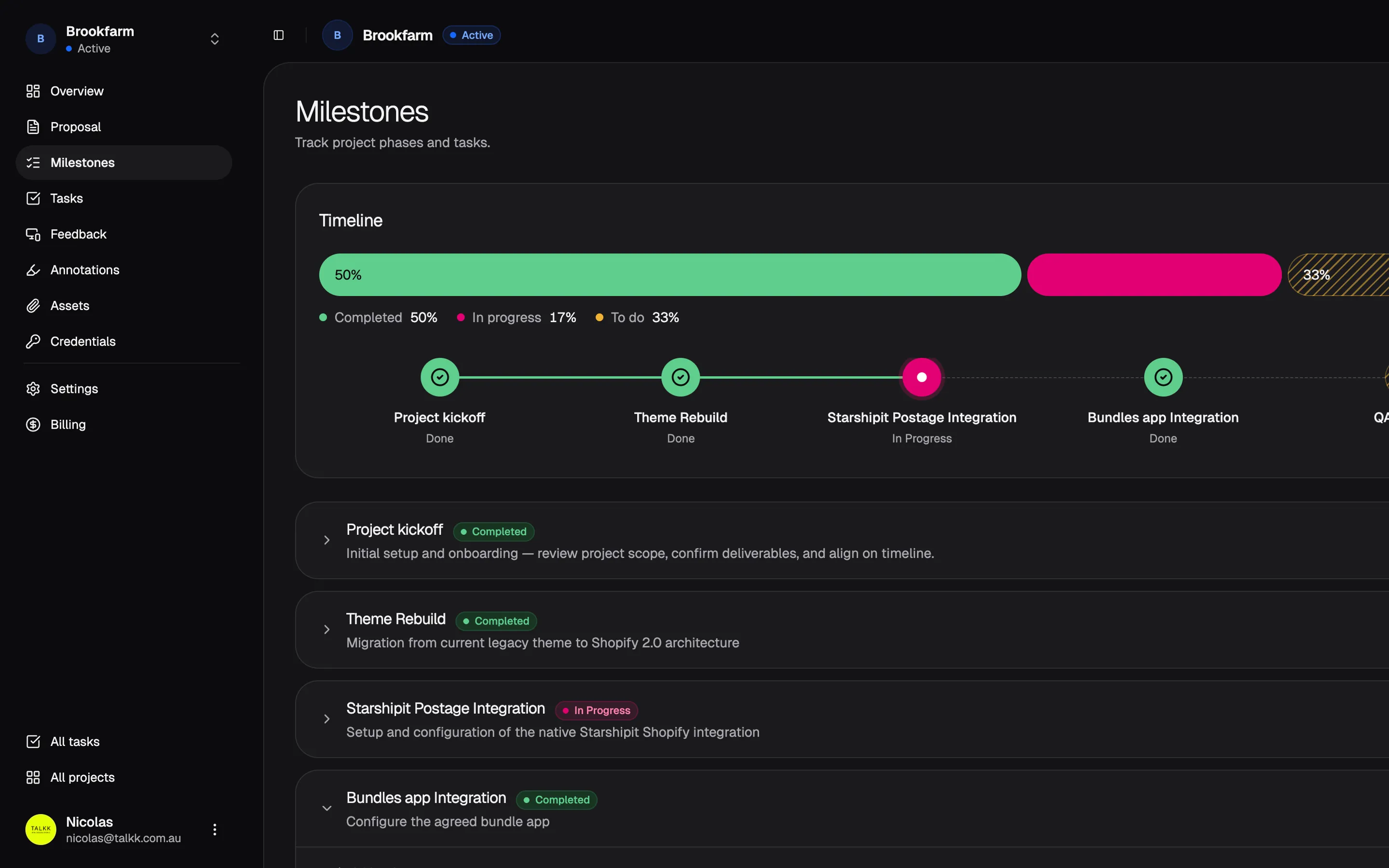The image size is (1389, 868).
Task: Click the Settings gear icon
Action: click(33, 389)
